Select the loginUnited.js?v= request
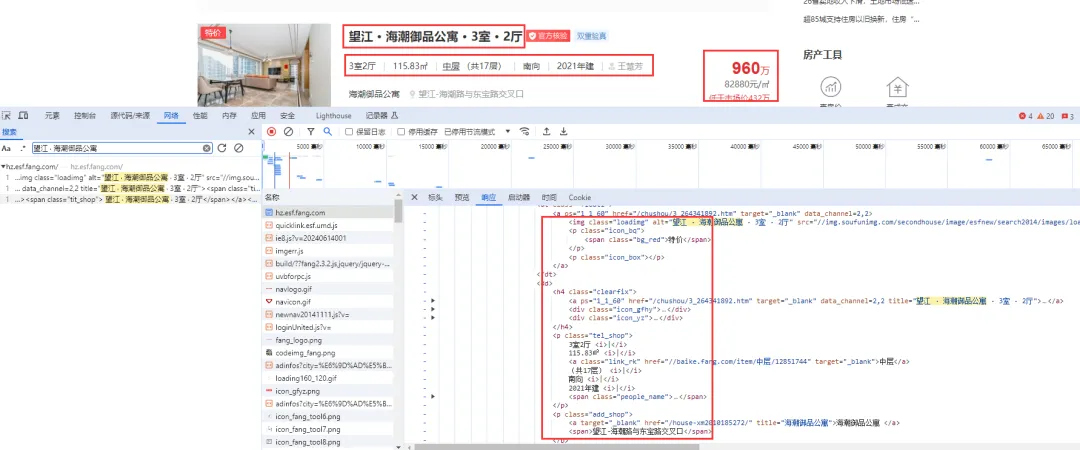The height and width of the screenshot is (450, 1080). [x=329, y=327]
